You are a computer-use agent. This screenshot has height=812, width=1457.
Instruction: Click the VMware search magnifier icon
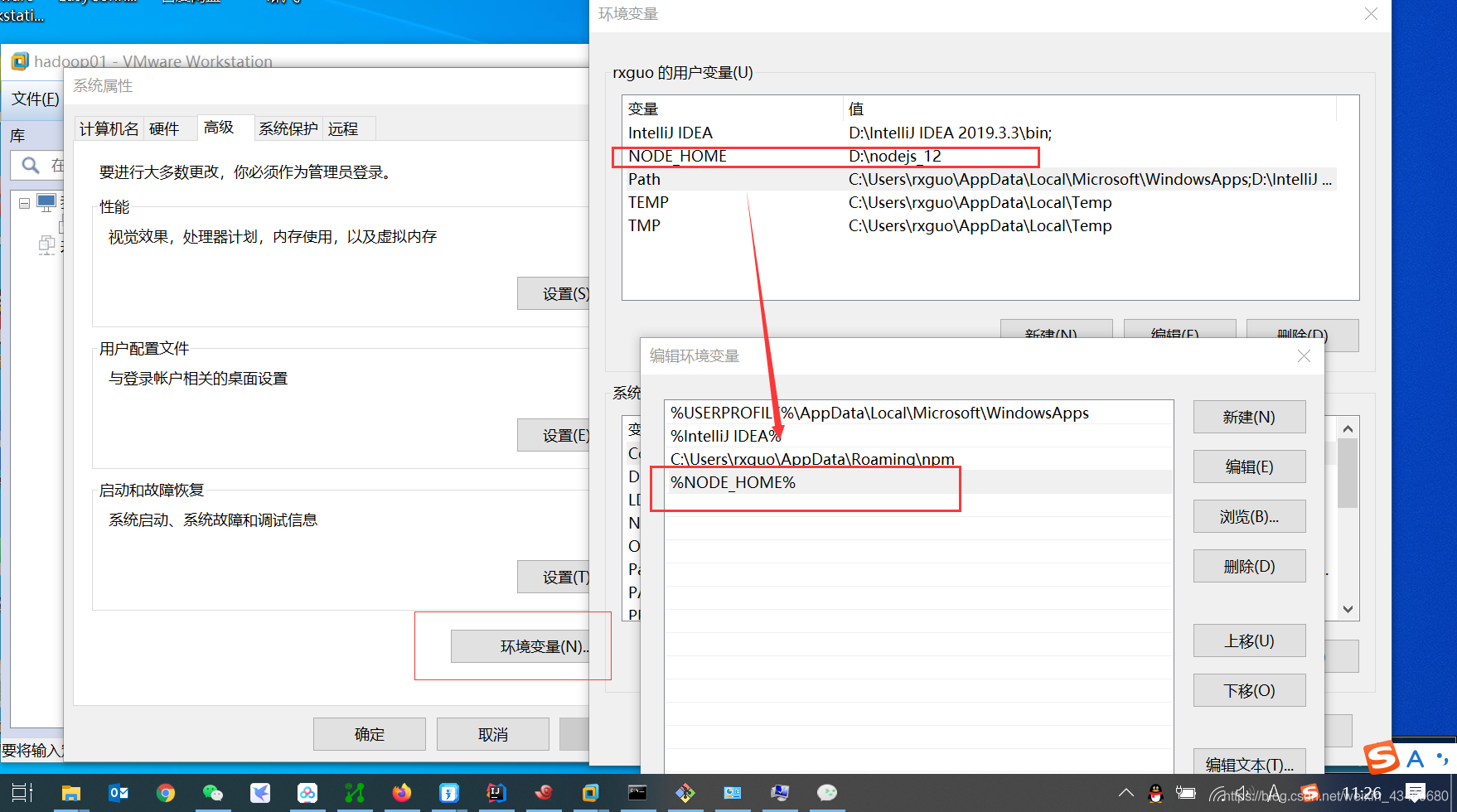31,166
